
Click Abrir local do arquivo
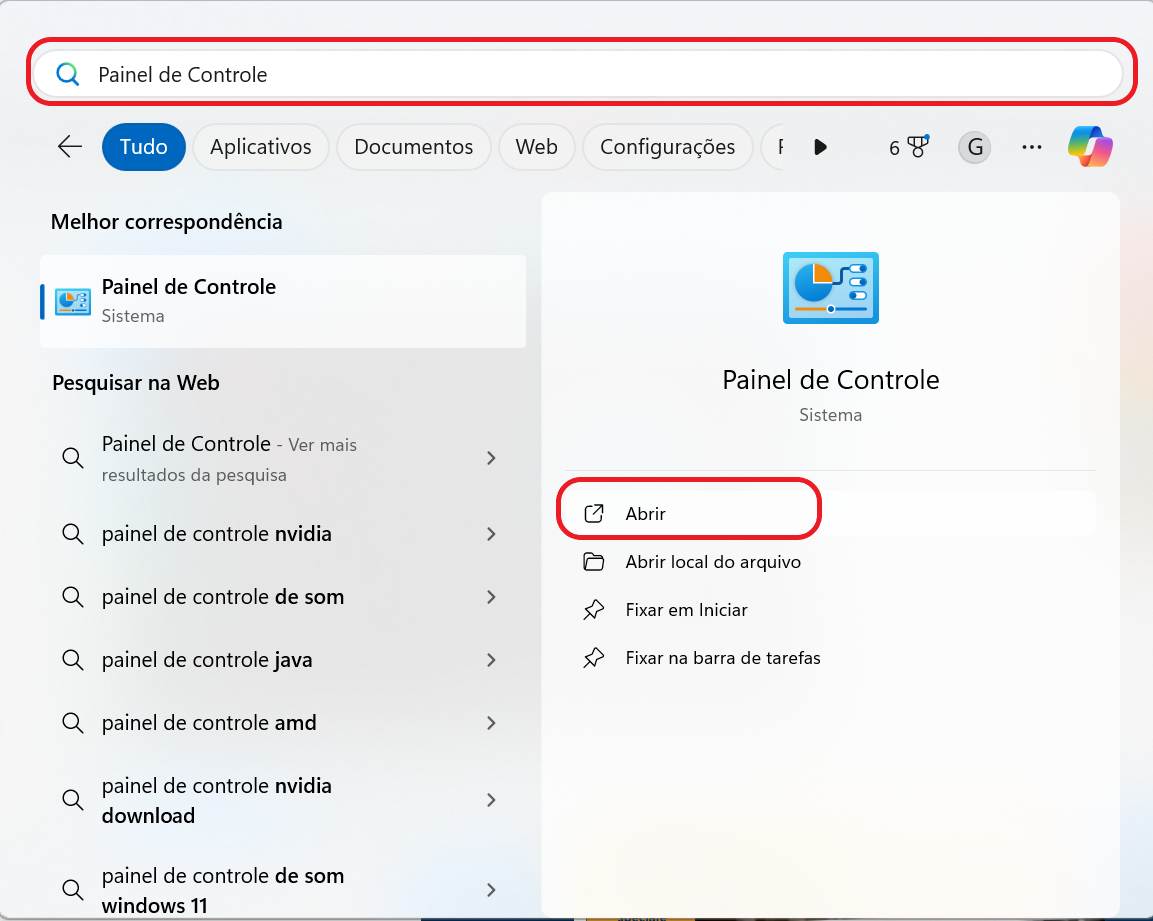[713, 562]
